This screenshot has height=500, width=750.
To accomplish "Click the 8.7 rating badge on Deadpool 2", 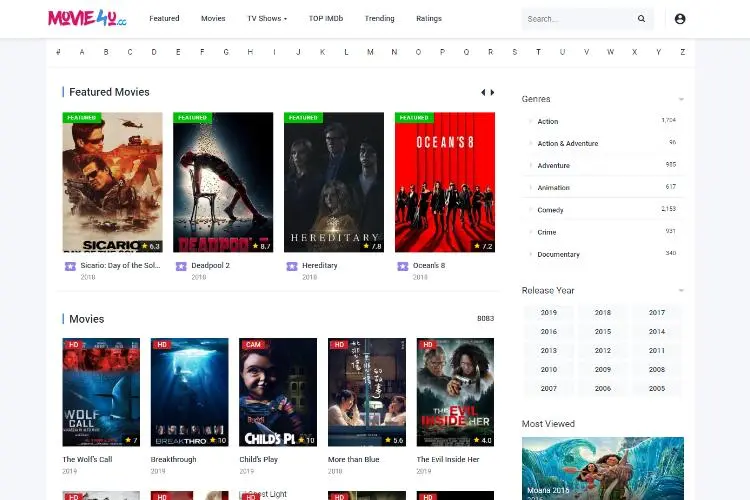I will 262,246.
